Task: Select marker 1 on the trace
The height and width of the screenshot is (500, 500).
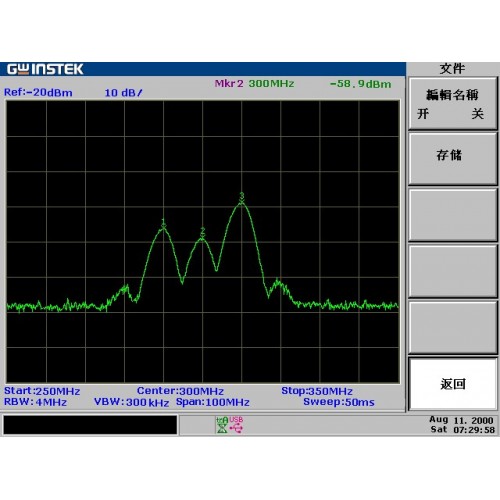Action: click(x=163, y=224)
